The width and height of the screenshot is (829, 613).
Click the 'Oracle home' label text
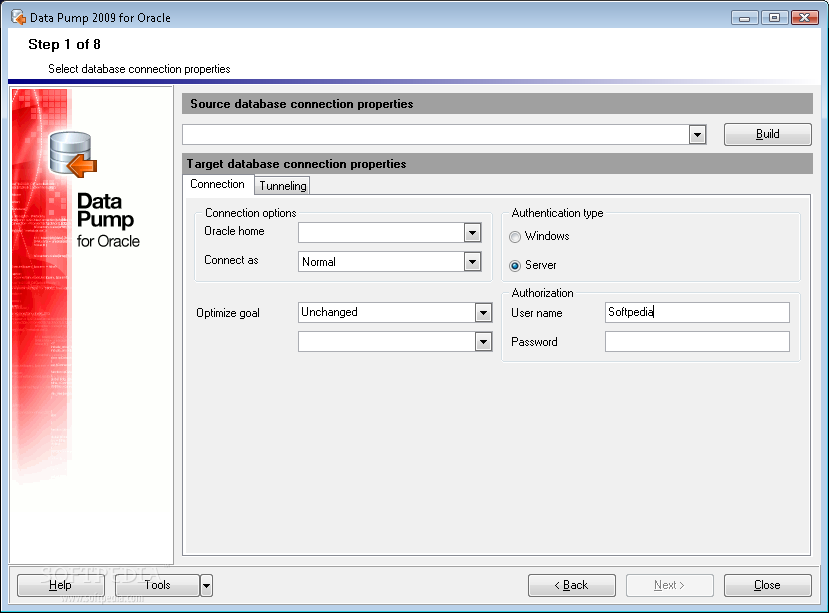(234, 231)
